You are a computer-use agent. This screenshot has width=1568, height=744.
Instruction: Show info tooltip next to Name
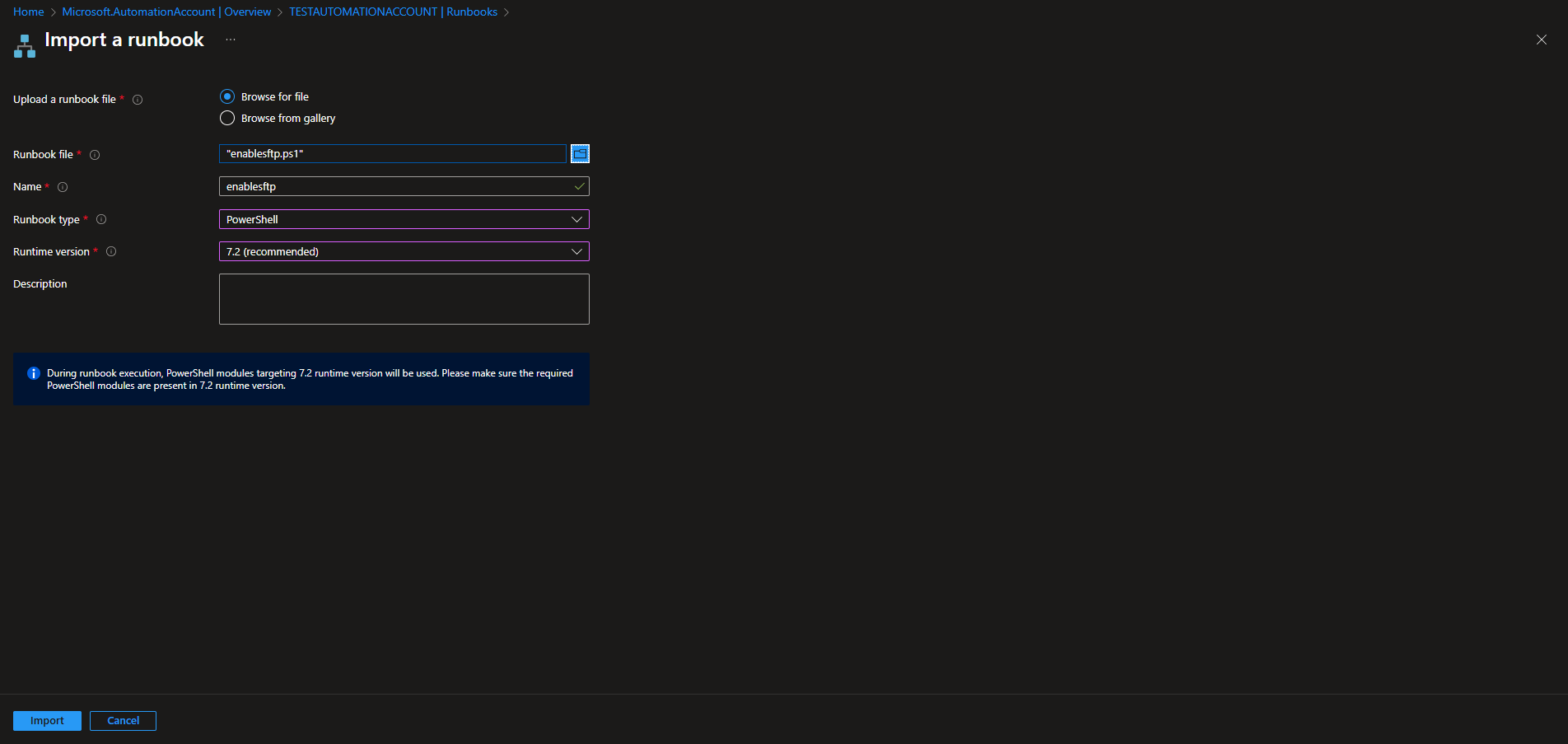(63, 187)
